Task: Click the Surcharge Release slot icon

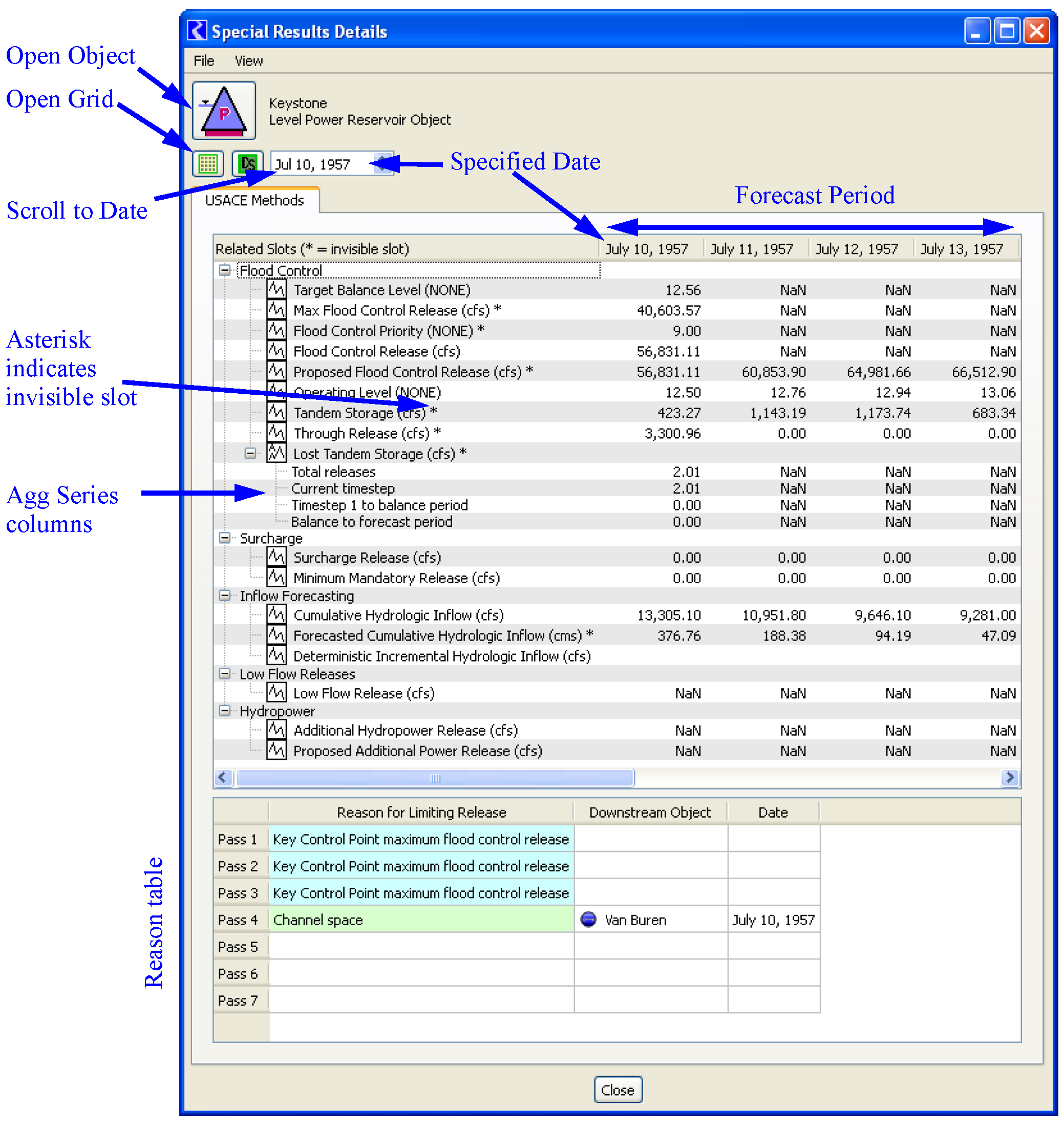Action: click(x=277, y=558)
